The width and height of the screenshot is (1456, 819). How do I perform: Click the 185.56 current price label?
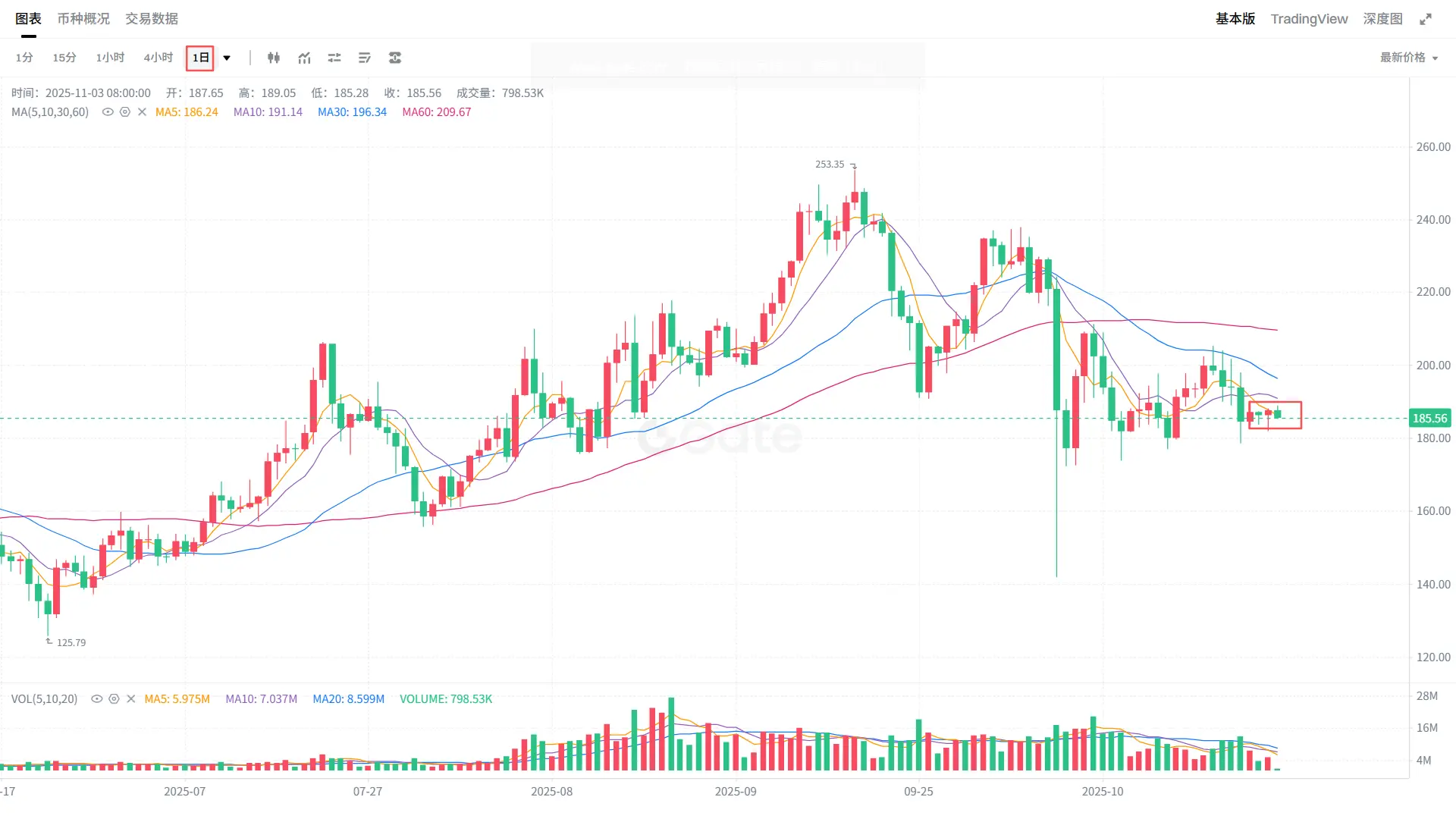pos(1429,419)
